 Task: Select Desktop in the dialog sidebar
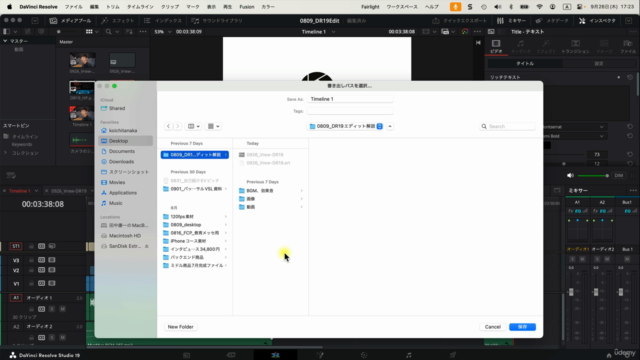(126, 141)
